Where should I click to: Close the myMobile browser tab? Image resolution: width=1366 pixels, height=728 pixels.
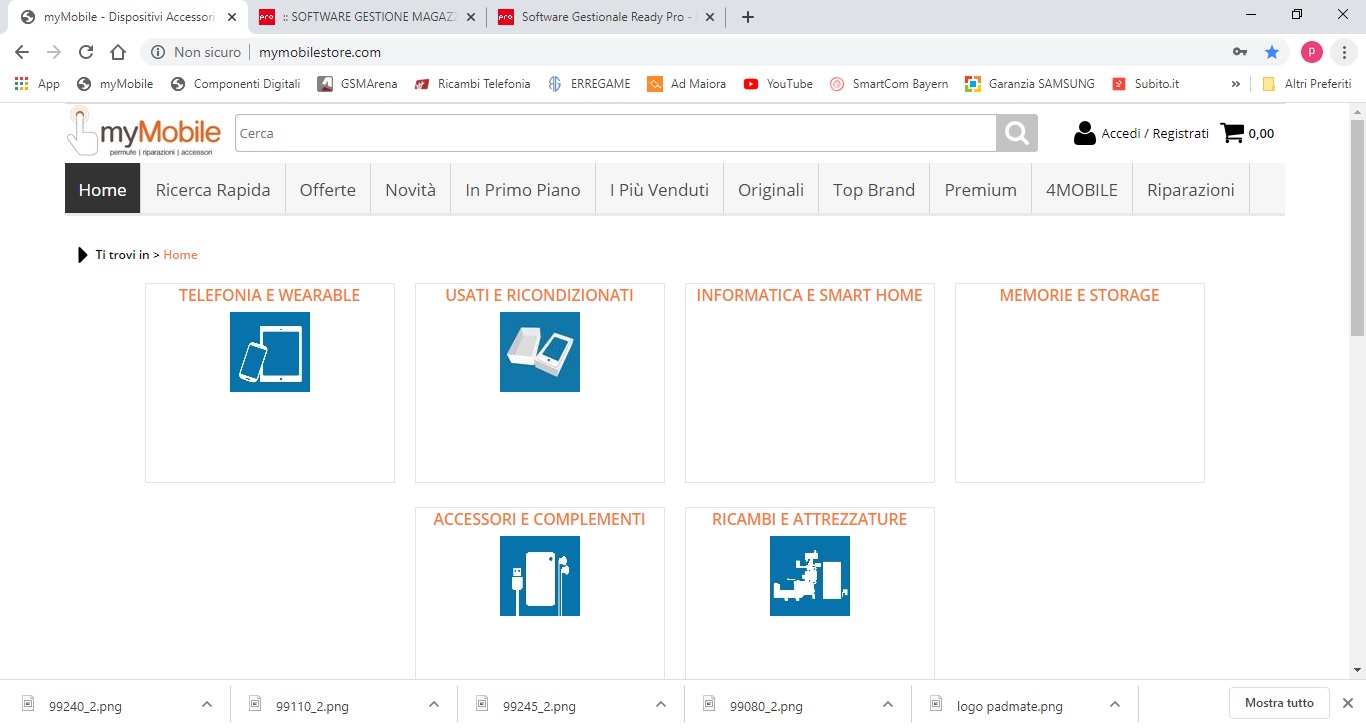coord(232,17)
